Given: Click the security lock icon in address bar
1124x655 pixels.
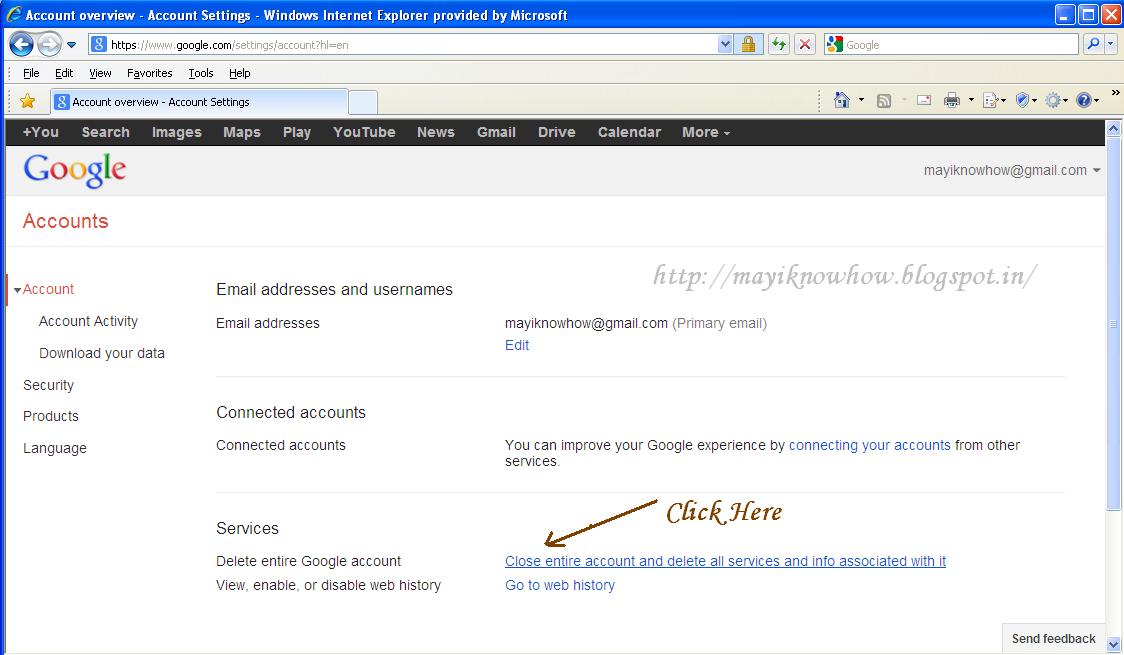Looking at the screenshot, I should (748, 44).
